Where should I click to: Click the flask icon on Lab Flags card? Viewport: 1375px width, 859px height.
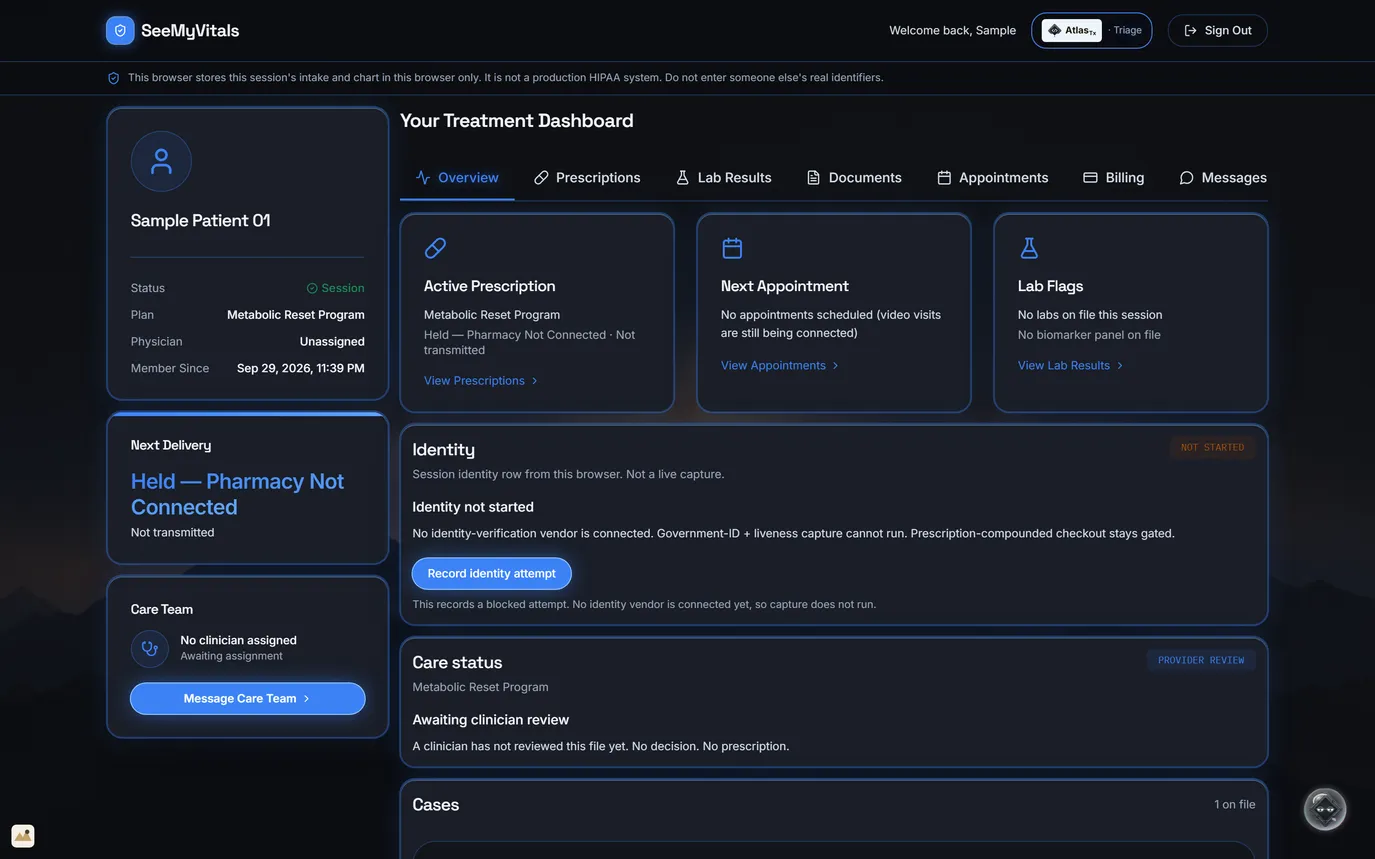pyautogui.click(x=1029, y=248)
